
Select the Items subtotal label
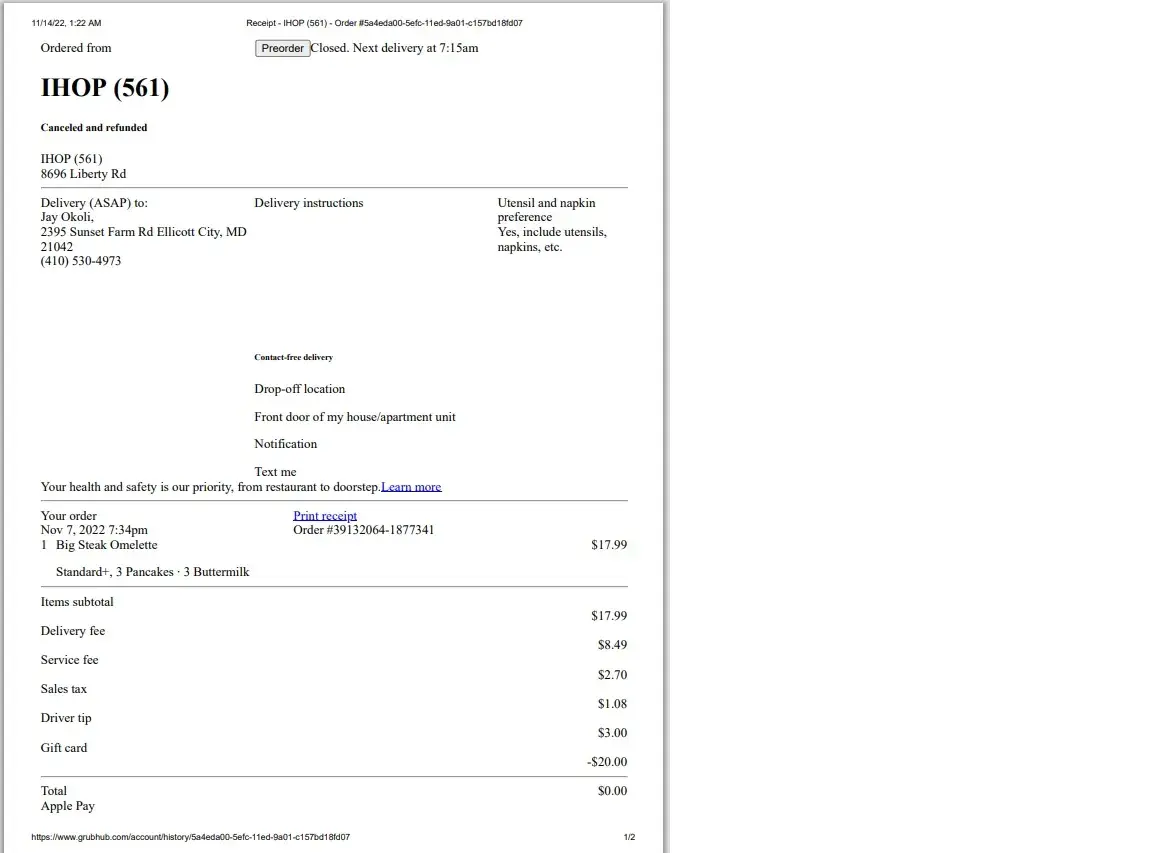click(77, 602)
